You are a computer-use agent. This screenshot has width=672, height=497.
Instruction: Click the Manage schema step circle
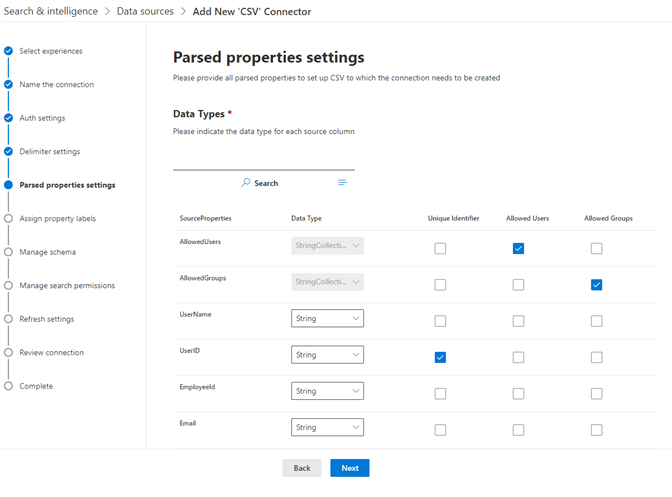[9, 252]
